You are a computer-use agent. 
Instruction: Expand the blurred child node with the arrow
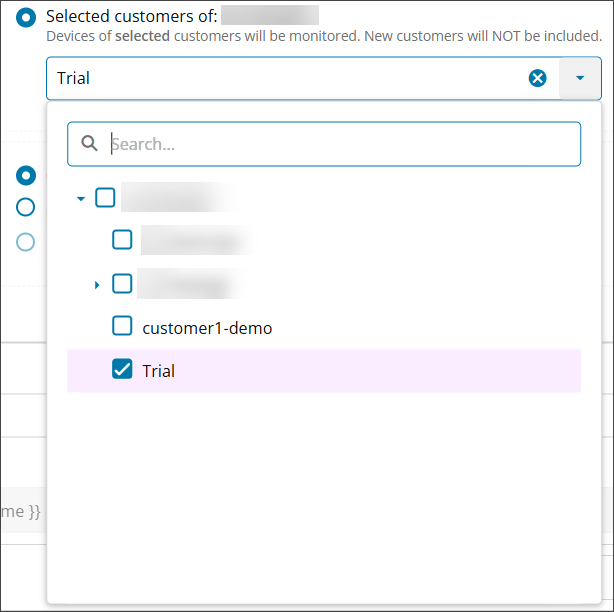click(x=97, y=285)
